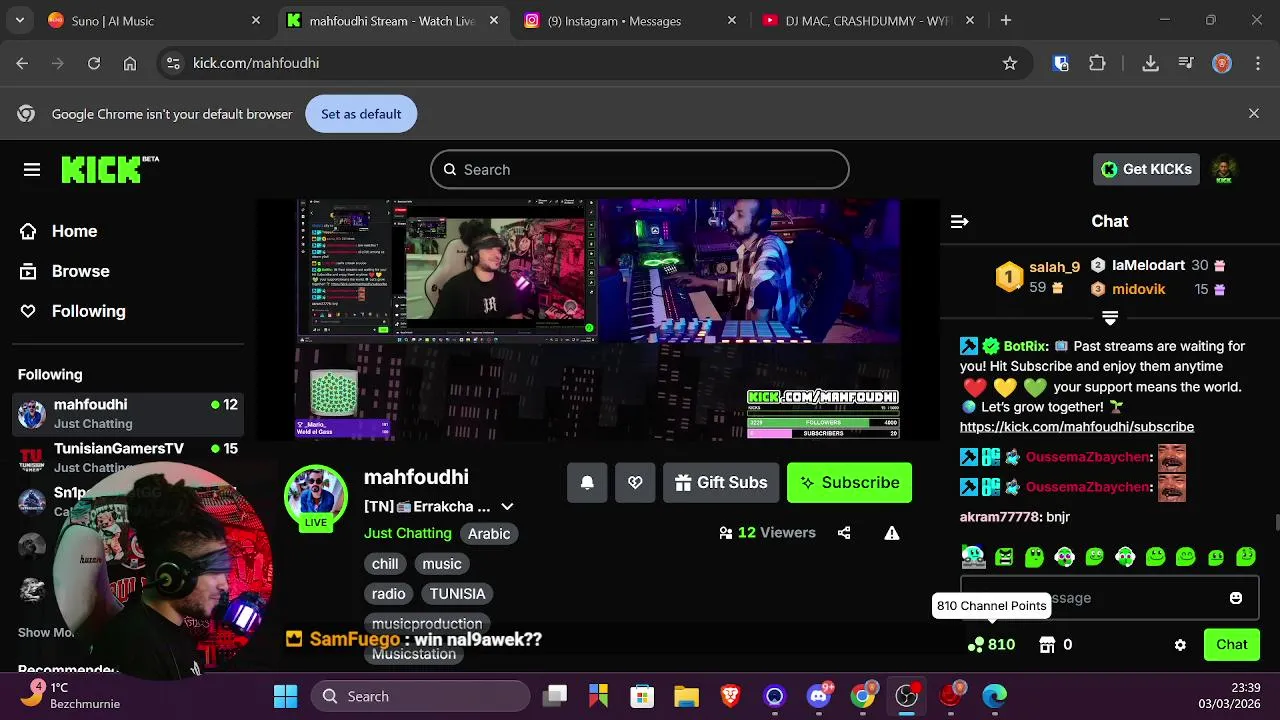Open Chrome home page button

pos(130,63)
